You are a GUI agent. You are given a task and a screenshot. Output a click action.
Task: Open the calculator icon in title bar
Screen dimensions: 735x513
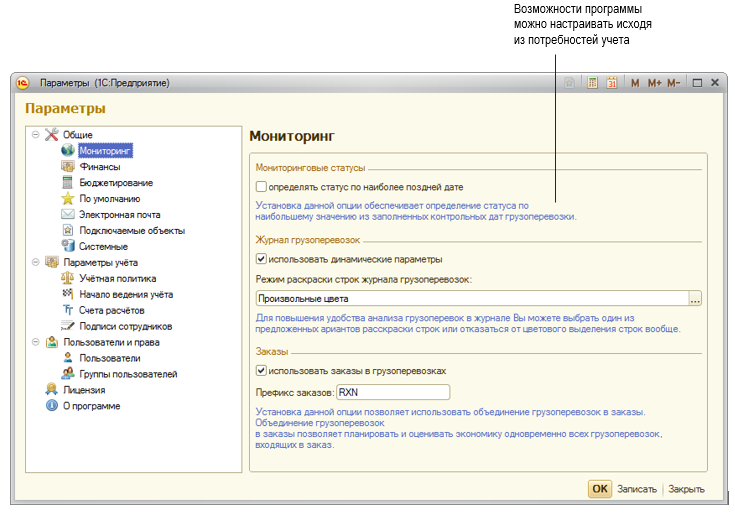point(592,83)
